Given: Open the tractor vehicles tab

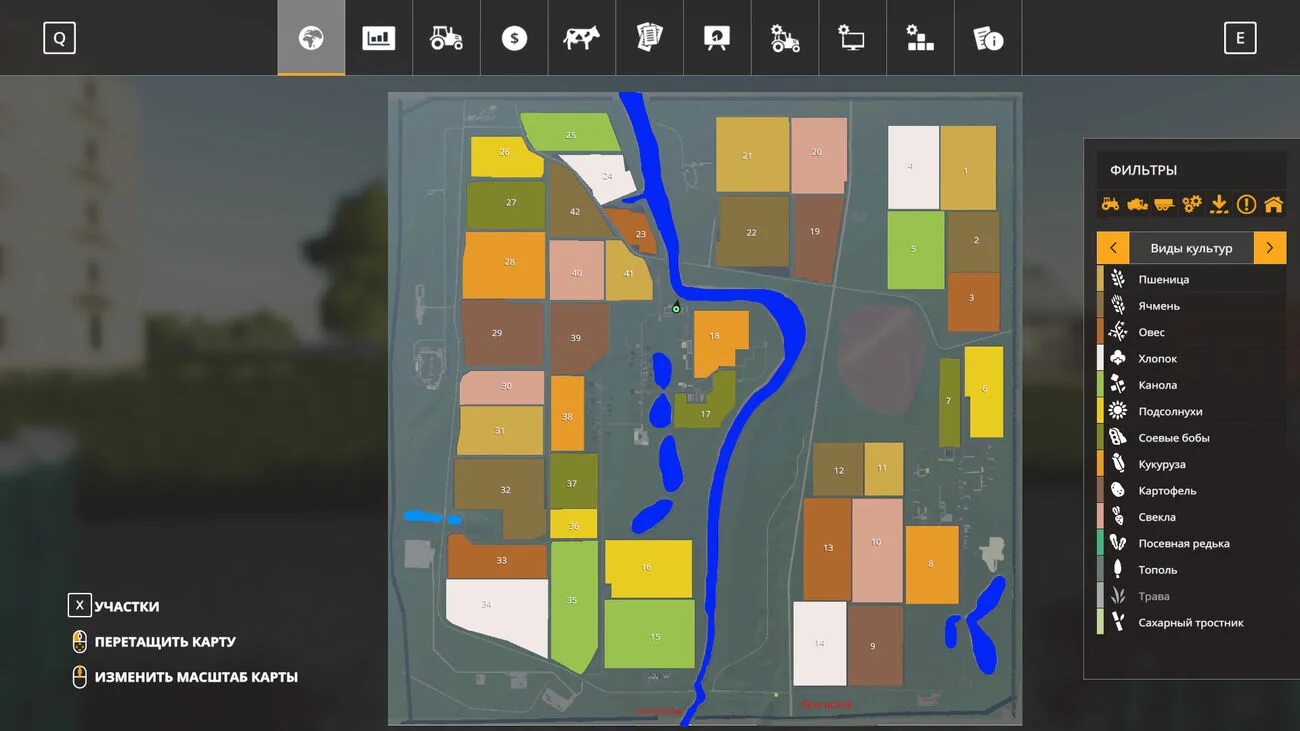Looking at the screenshot, I should [446, 38].
